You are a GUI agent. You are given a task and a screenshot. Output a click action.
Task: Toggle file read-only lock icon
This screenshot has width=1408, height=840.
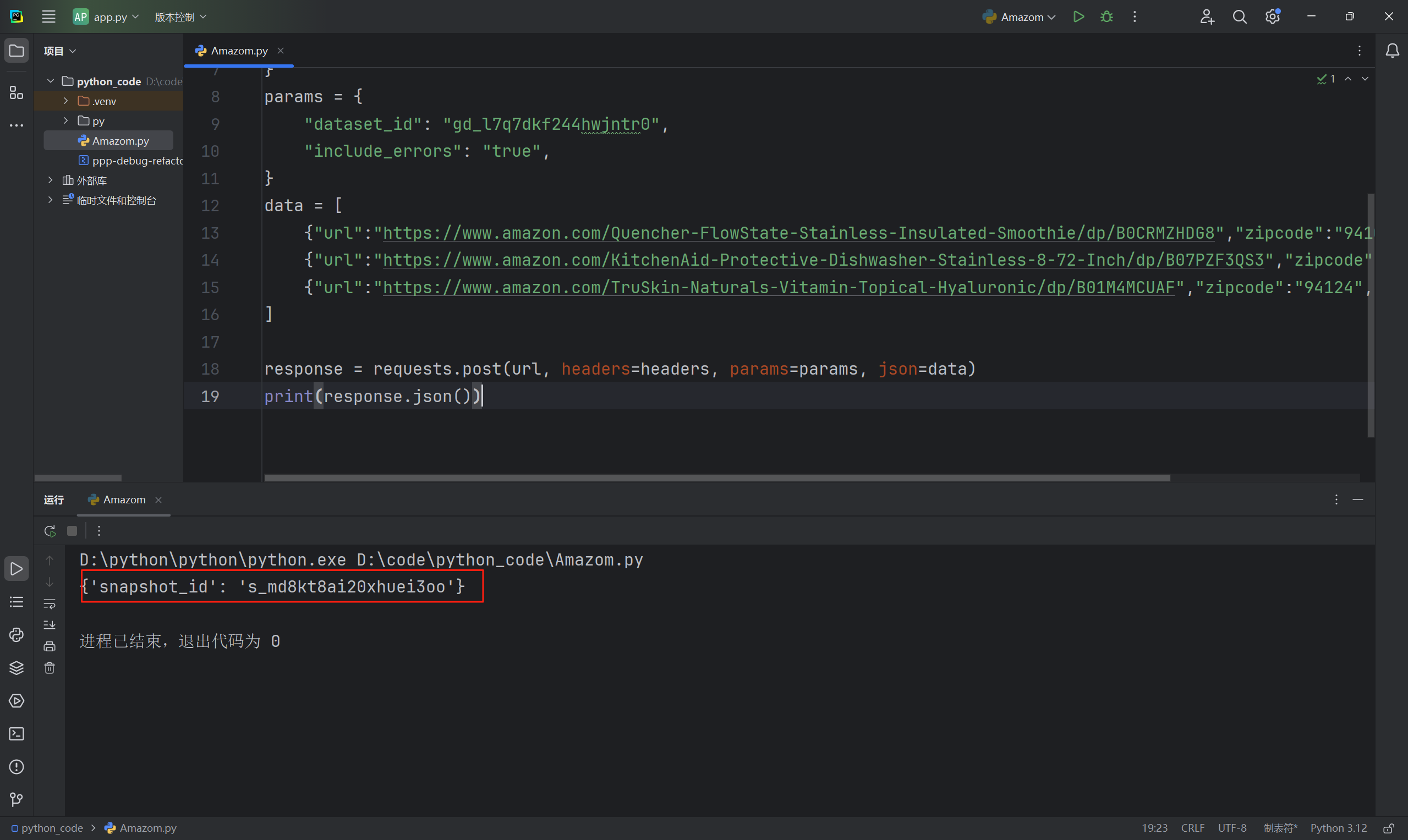1388,828
